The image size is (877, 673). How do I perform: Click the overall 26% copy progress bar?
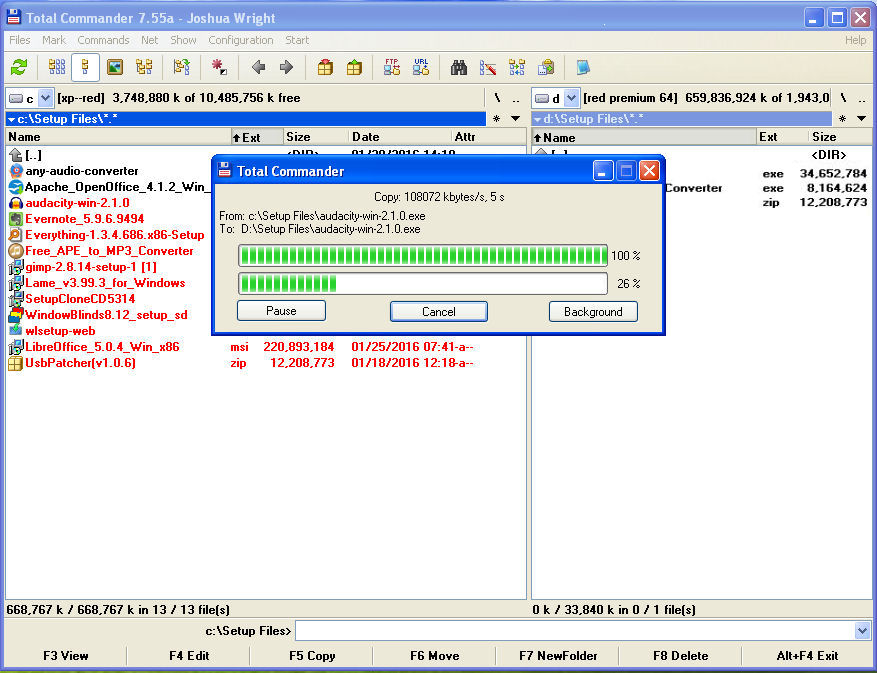coord(422,284)
